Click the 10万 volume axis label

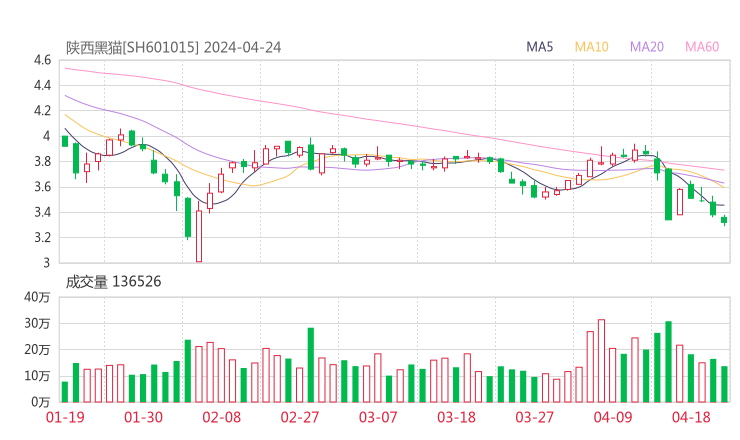[x=37, y=376]
